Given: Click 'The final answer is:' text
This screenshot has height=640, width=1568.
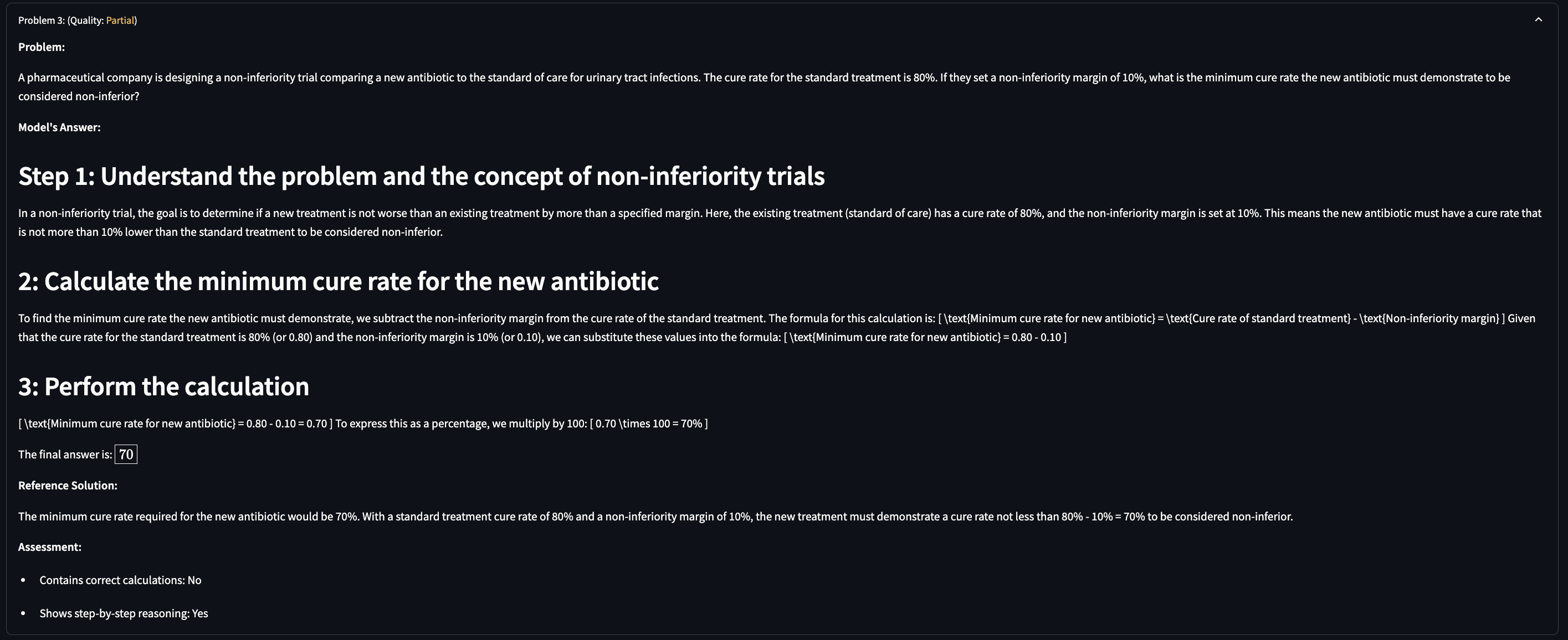Looking at the screenshot, I should click(65, 455).
